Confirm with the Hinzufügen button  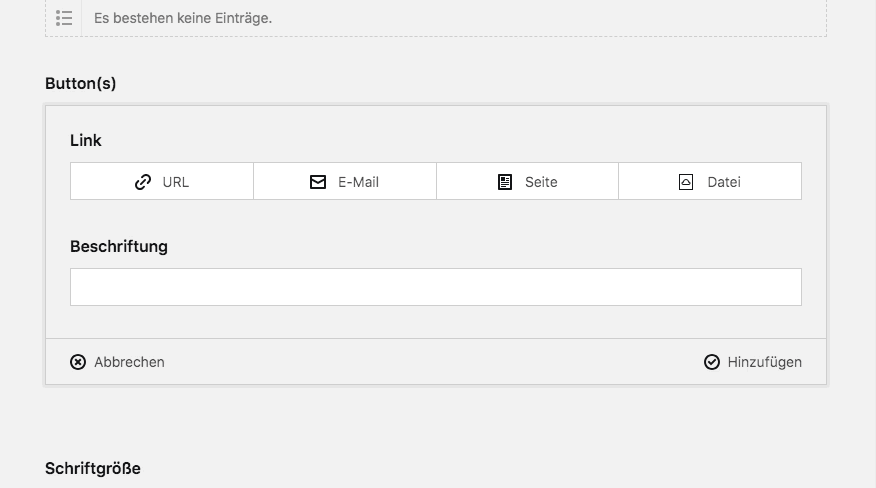[x=753, y=362]
